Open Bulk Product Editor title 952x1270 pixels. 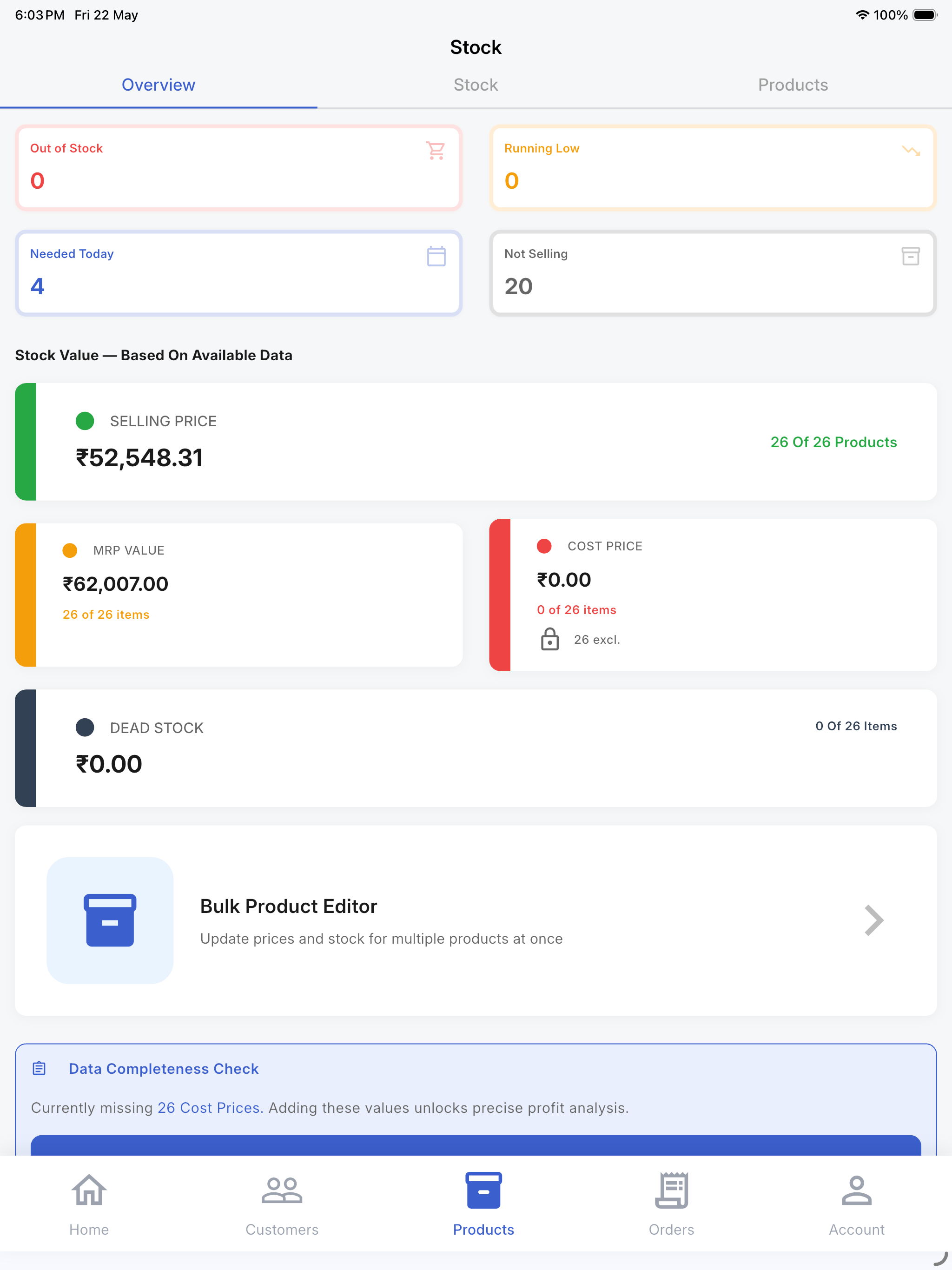[x=289, y=906]
